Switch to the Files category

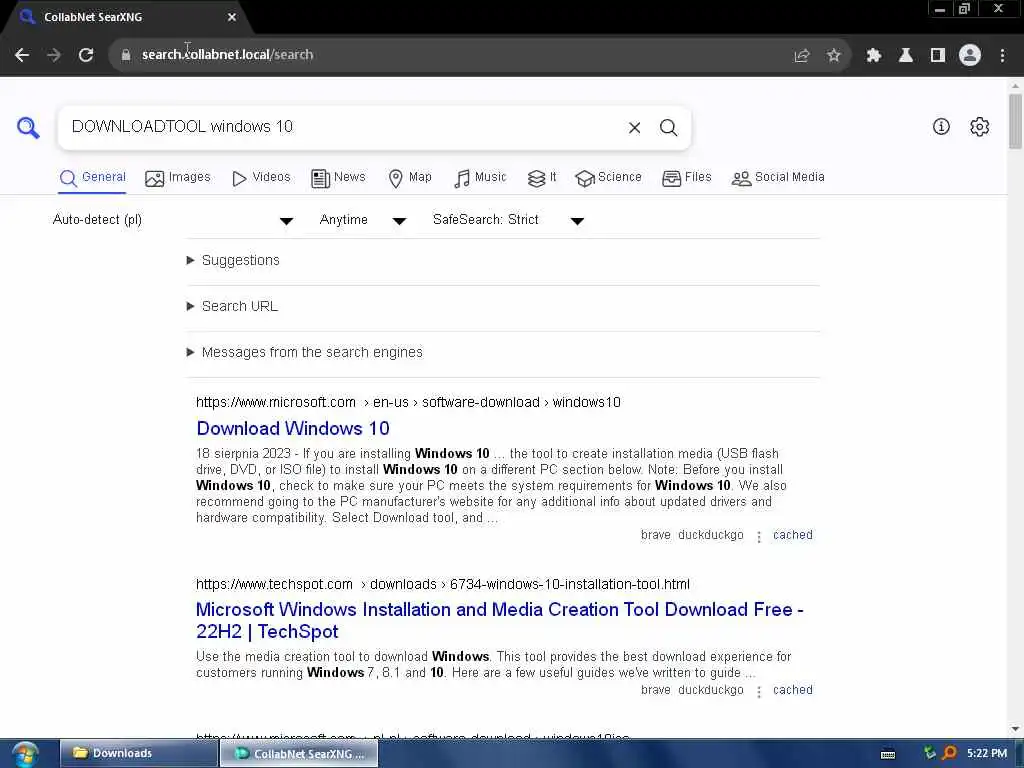click(x=686, y=178)
